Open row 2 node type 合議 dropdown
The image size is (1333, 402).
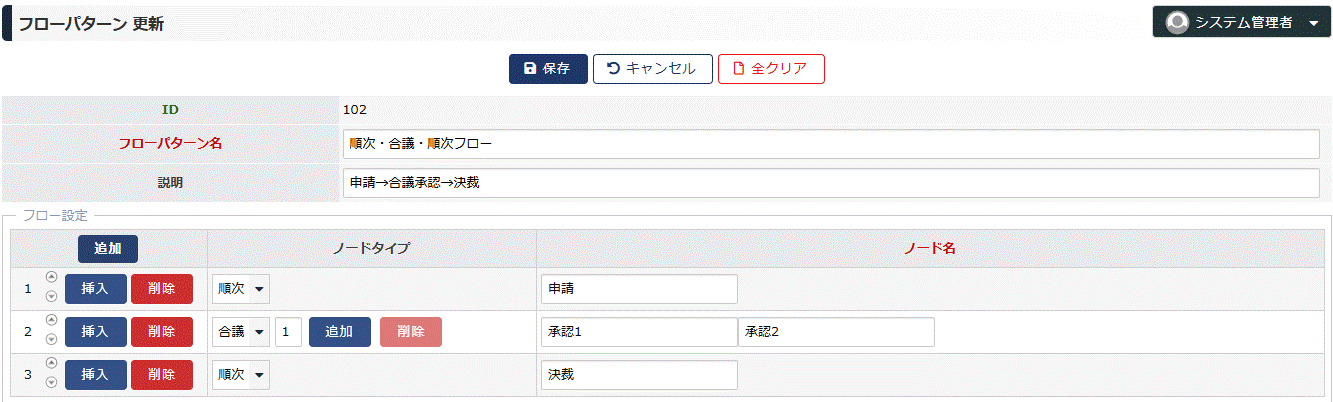(x=241, y=332)
